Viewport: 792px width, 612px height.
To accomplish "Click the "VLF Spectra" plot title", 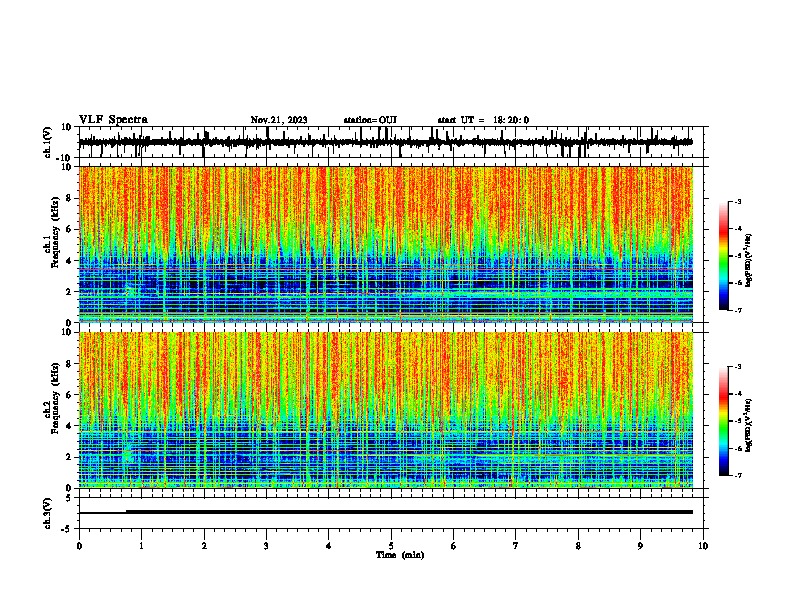I will point(113,120).
